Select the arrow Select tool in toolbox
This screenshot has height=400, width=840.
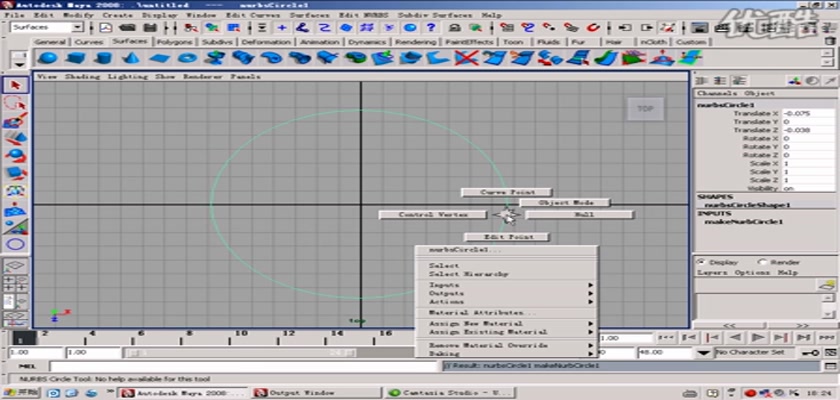16,85
